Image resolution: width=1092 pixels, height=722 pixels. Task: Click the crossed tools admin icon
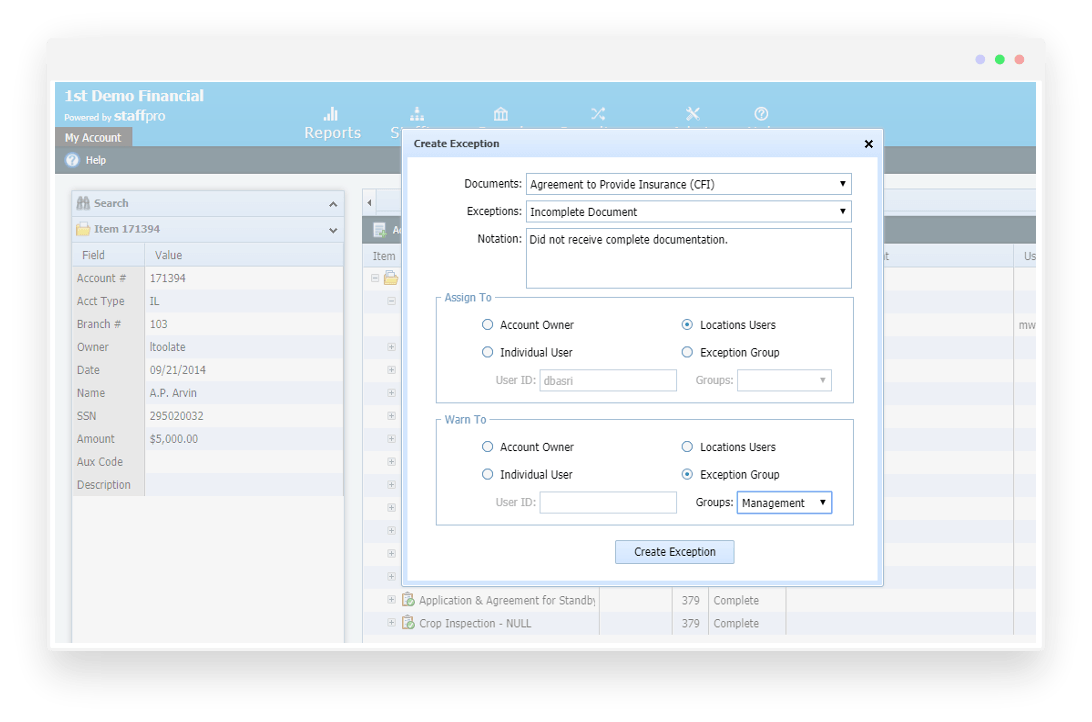click(x=692, y=114)
